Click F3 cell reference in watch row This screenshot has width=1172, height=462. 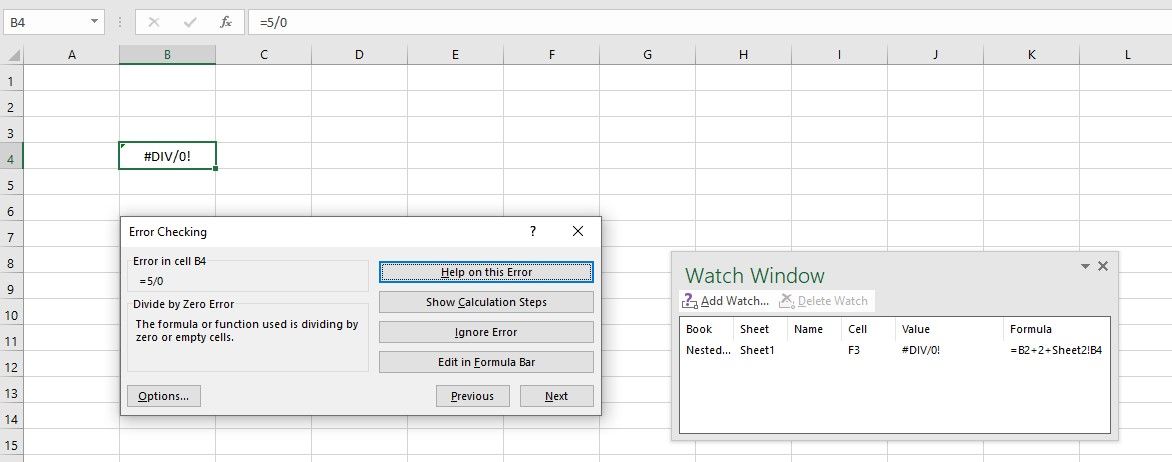pyautogui.click(x=854, y=349)
